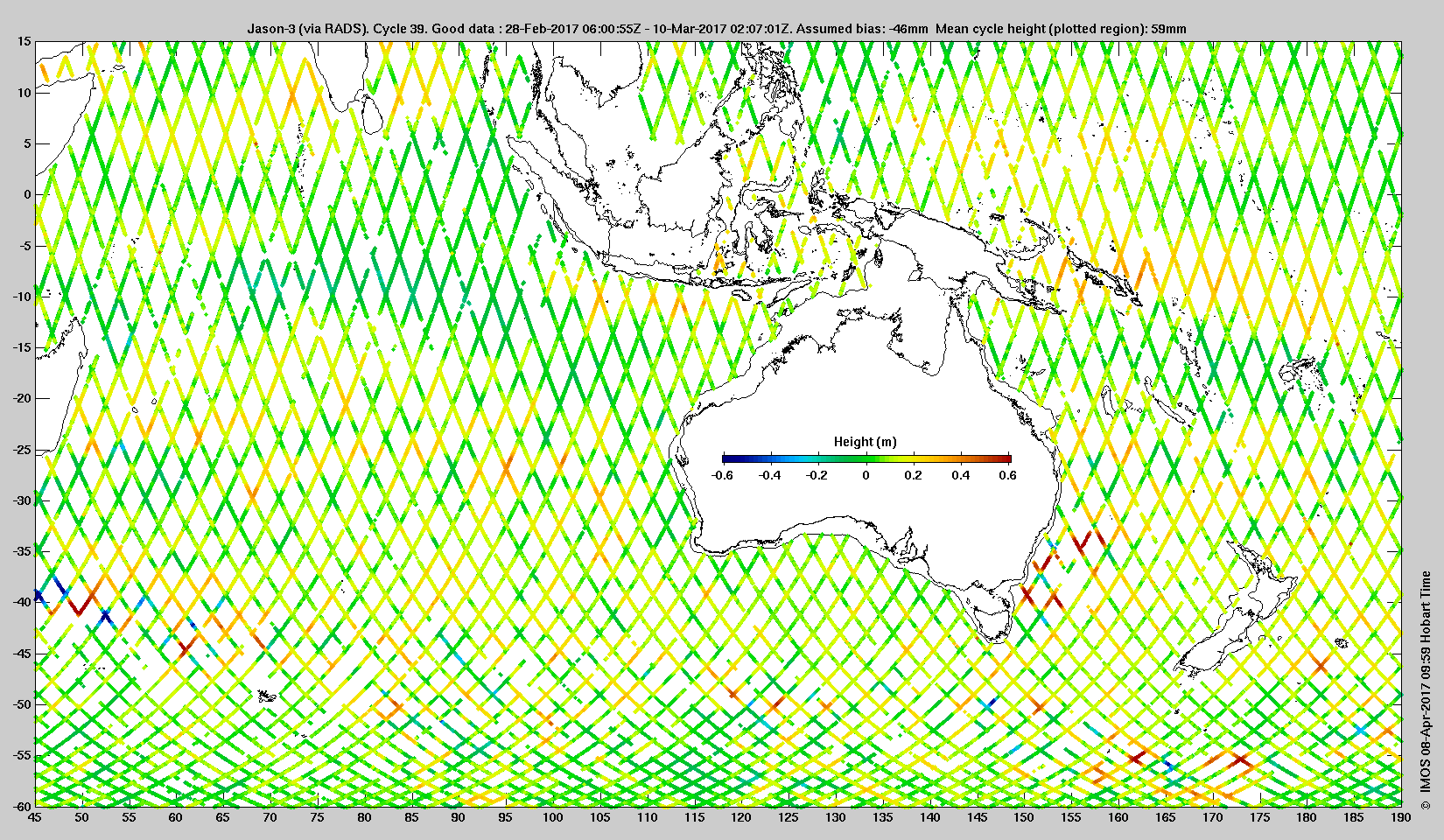1444x840 pixels.
Task: Click the Tasmania island outline
Action: (x=994, y=623)
